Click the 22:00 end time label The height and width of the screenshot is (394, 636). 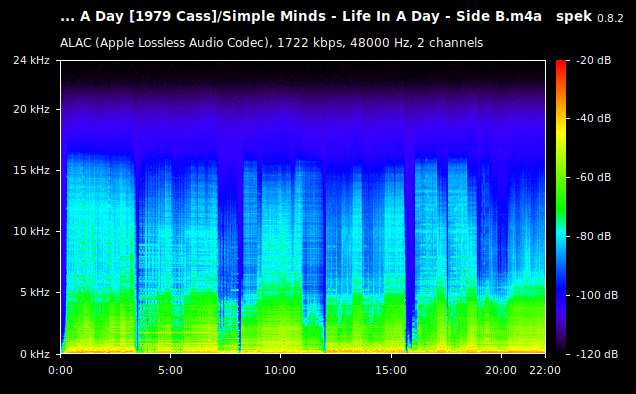coord(545,370)
